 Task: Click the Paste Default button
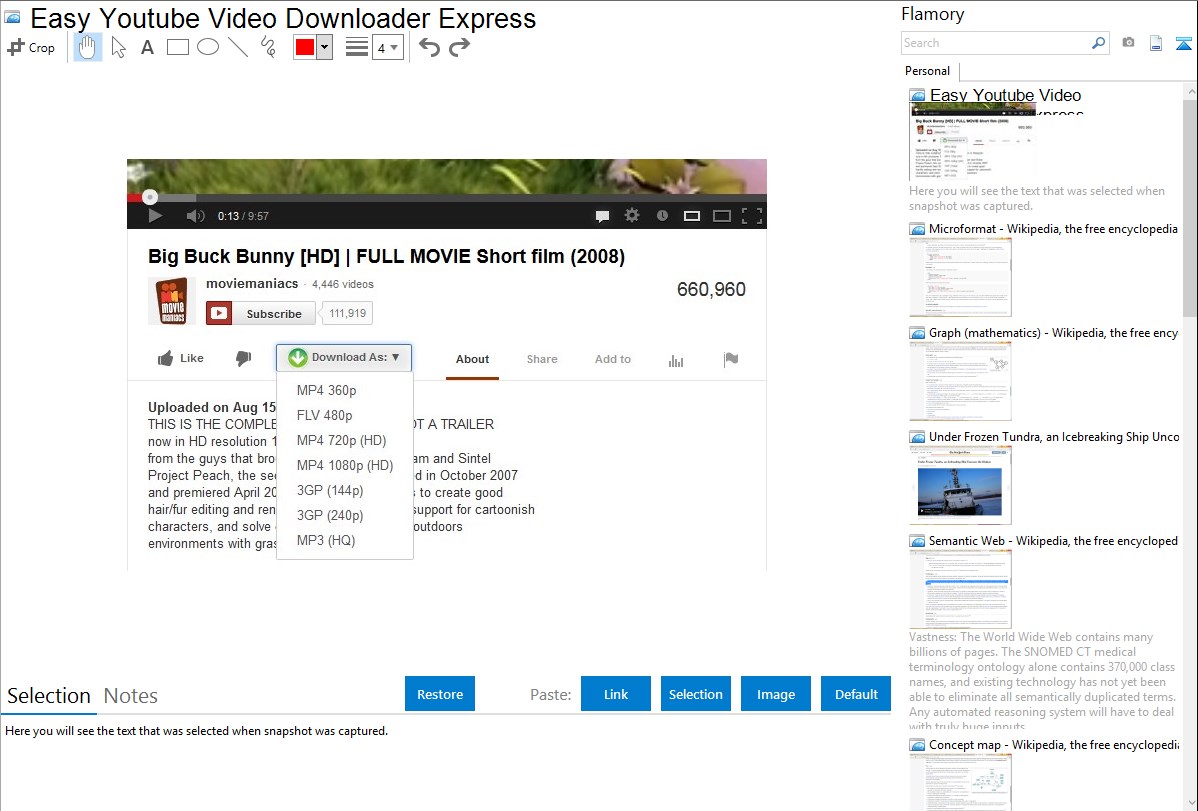[x=856, y=694]
